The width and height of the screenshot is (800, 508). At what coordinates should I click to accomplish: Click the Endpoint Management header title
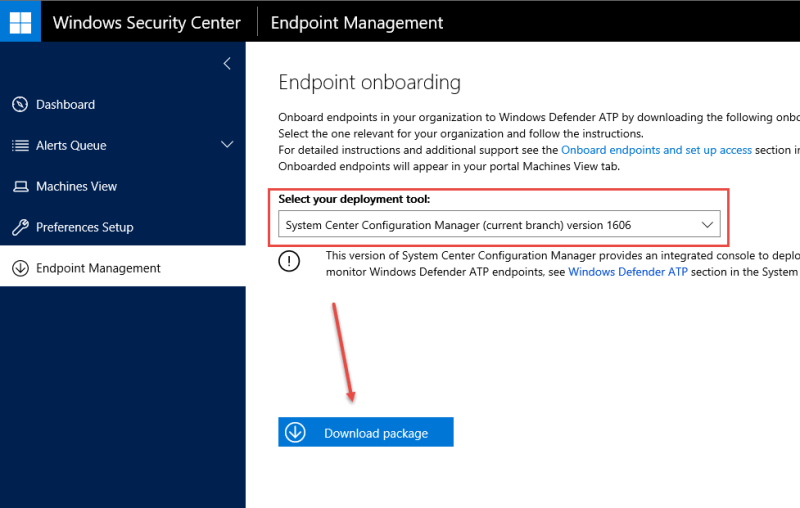[x=357, y=22]
